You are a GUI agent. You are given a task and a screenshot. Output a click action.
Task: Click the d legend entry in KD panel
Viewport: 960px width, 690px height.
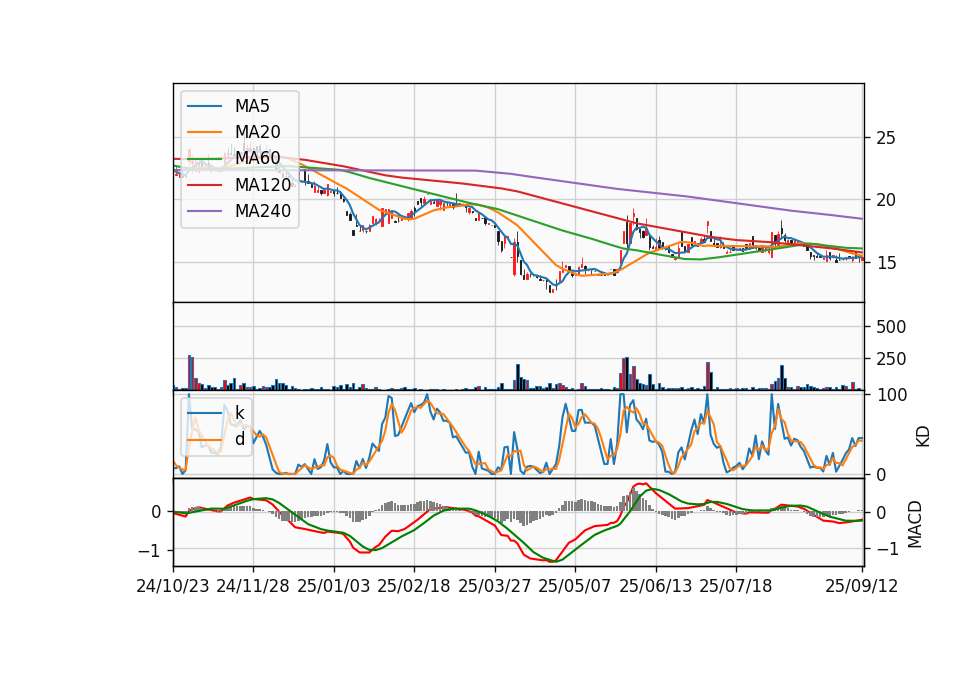point(216,439)
